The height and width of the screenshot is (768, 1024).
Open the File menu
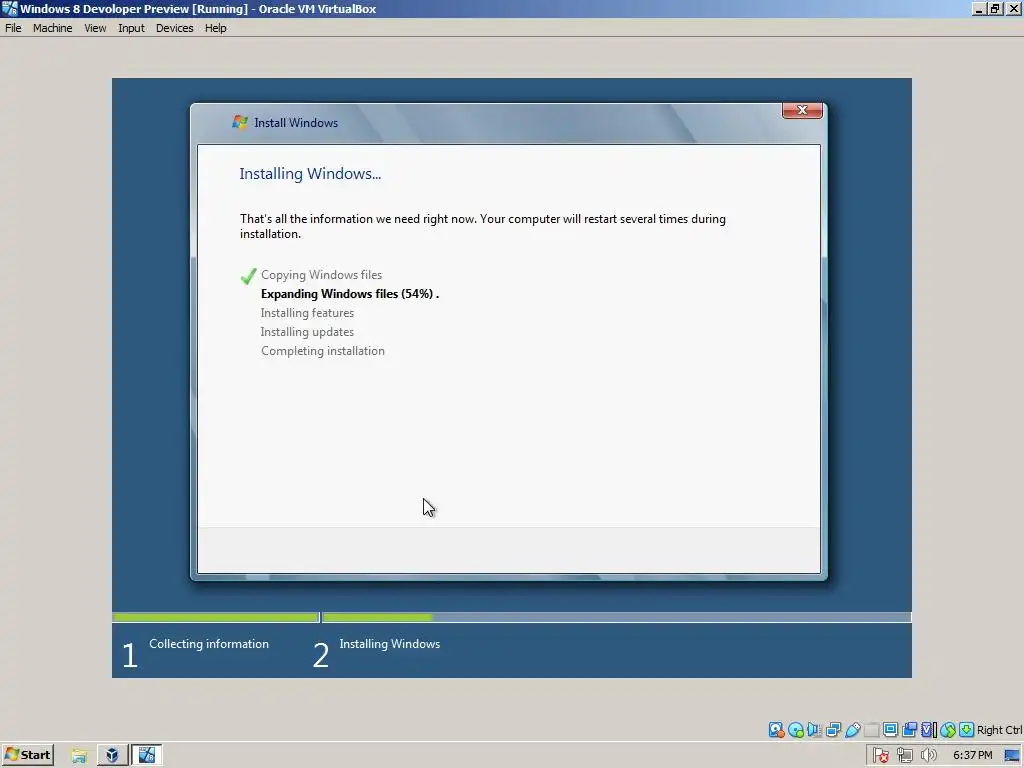tap(13, 28)
